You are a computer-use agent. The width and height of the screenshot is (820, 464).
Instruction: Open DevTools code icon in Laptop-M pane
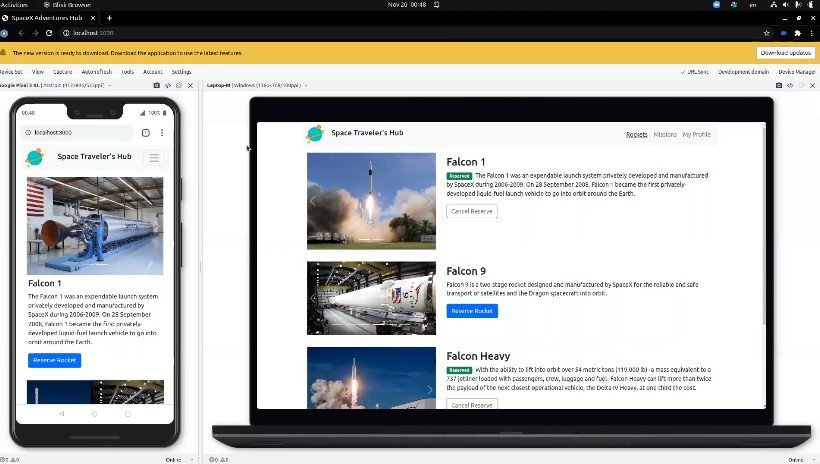(x=790, y=85)
